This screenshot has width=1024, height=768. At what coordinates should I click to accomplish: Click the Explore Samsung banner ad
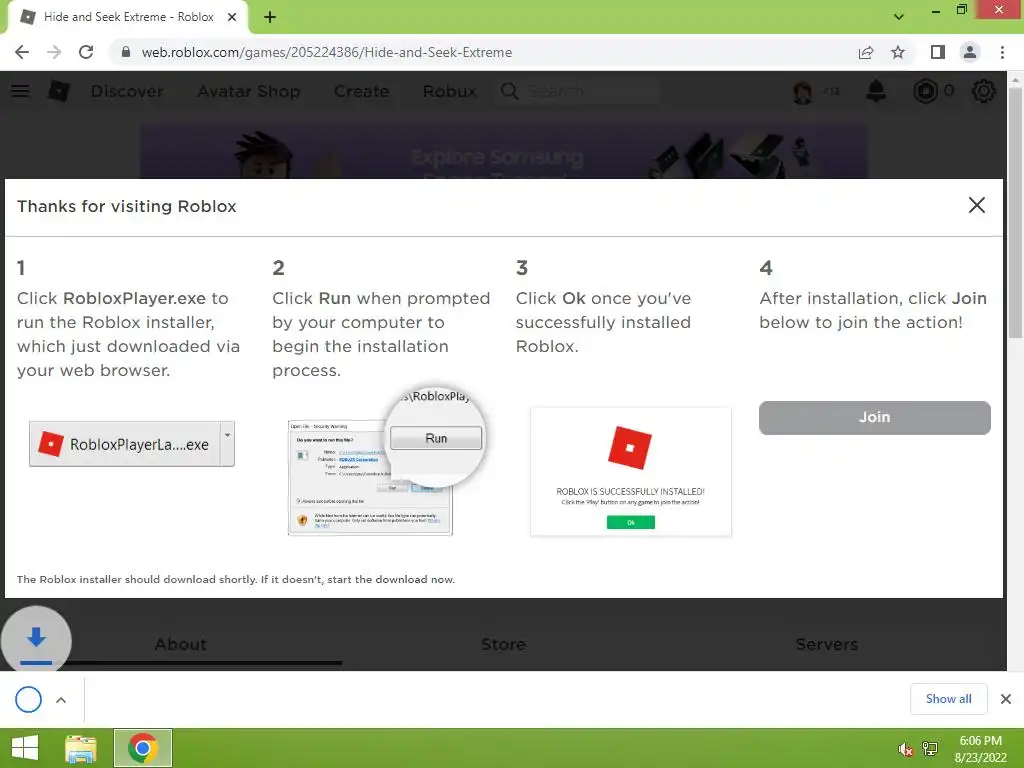click(x=504, y=152)
